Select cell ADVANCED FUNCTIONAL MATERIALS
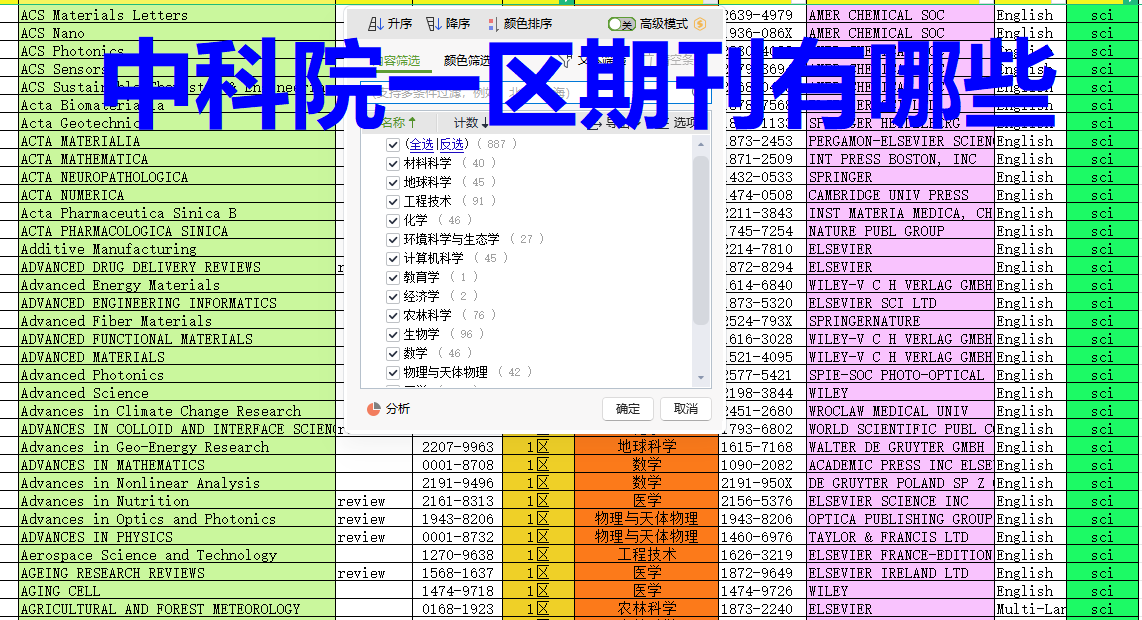Image resolution: width=1142 pixels, height=620 pixels. [177, 340]
